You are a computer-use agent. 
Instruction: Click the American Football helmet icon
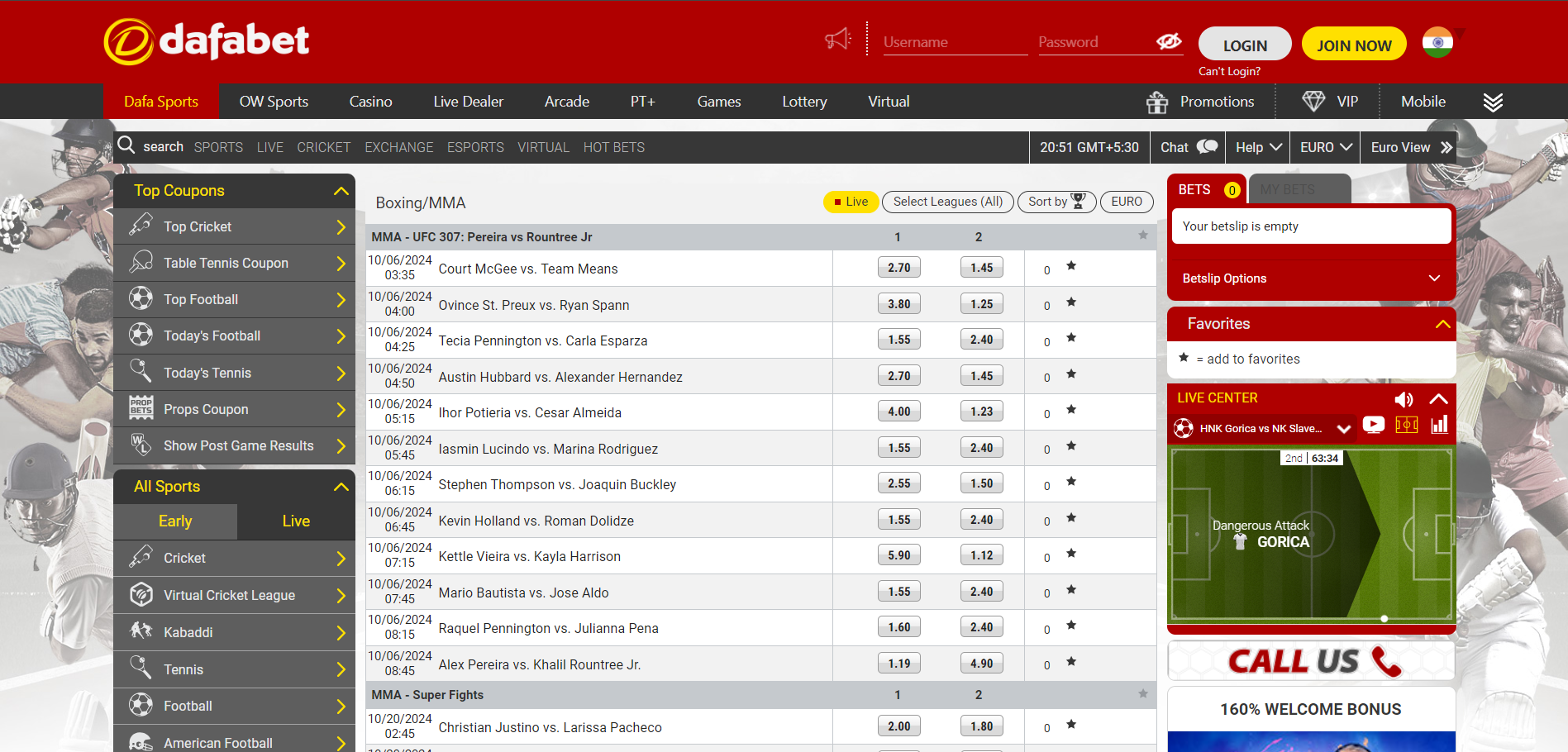tap(141, 742)
